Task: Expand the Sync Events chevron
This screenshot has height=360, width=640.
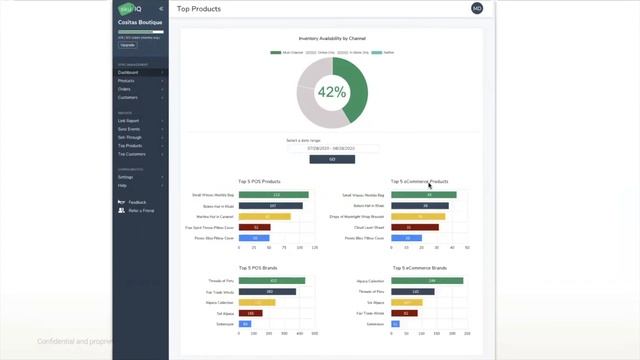Action: 162,129
